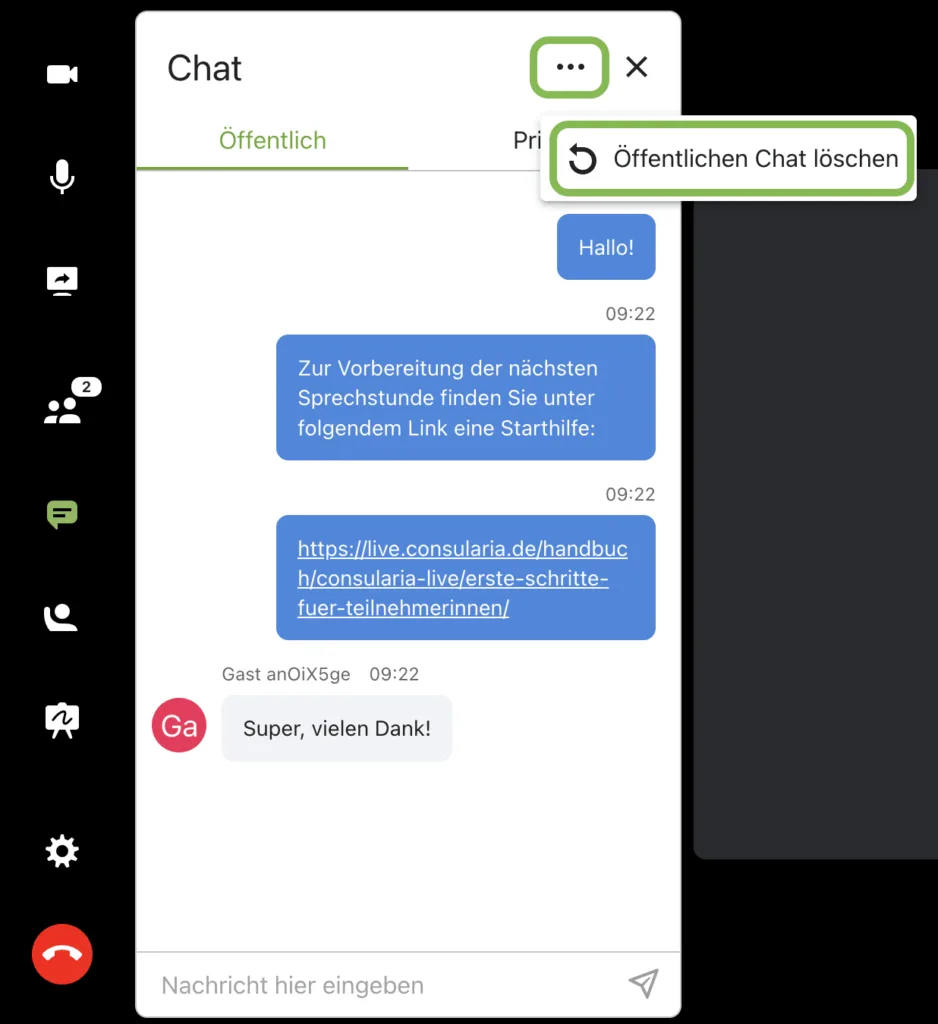The image size is (938, 1024).
Task: Click the Hallo! message bubble
Action: 606,247
